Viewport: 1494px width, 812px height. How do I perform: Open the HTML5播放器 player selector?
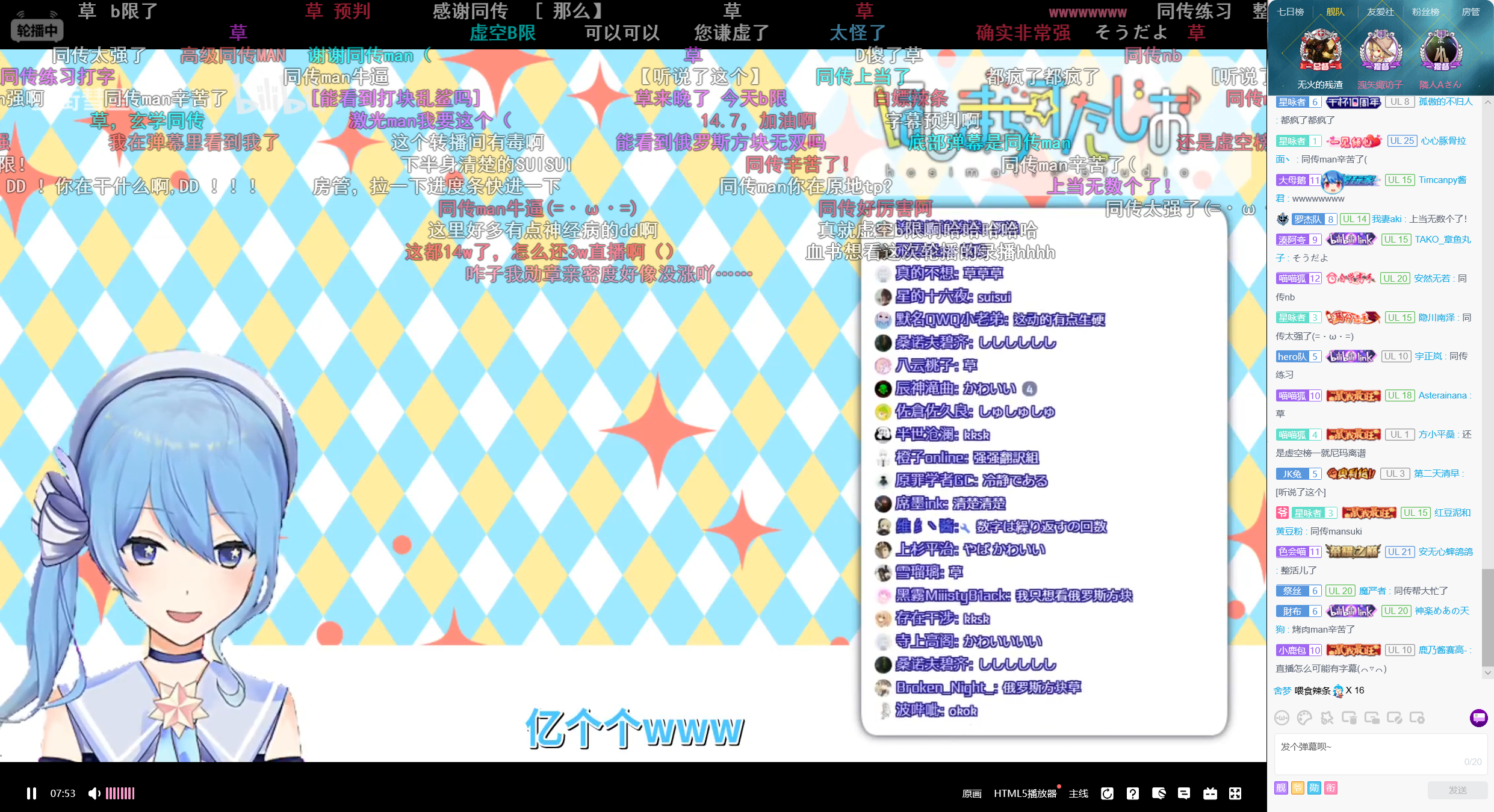point(1025,793)
